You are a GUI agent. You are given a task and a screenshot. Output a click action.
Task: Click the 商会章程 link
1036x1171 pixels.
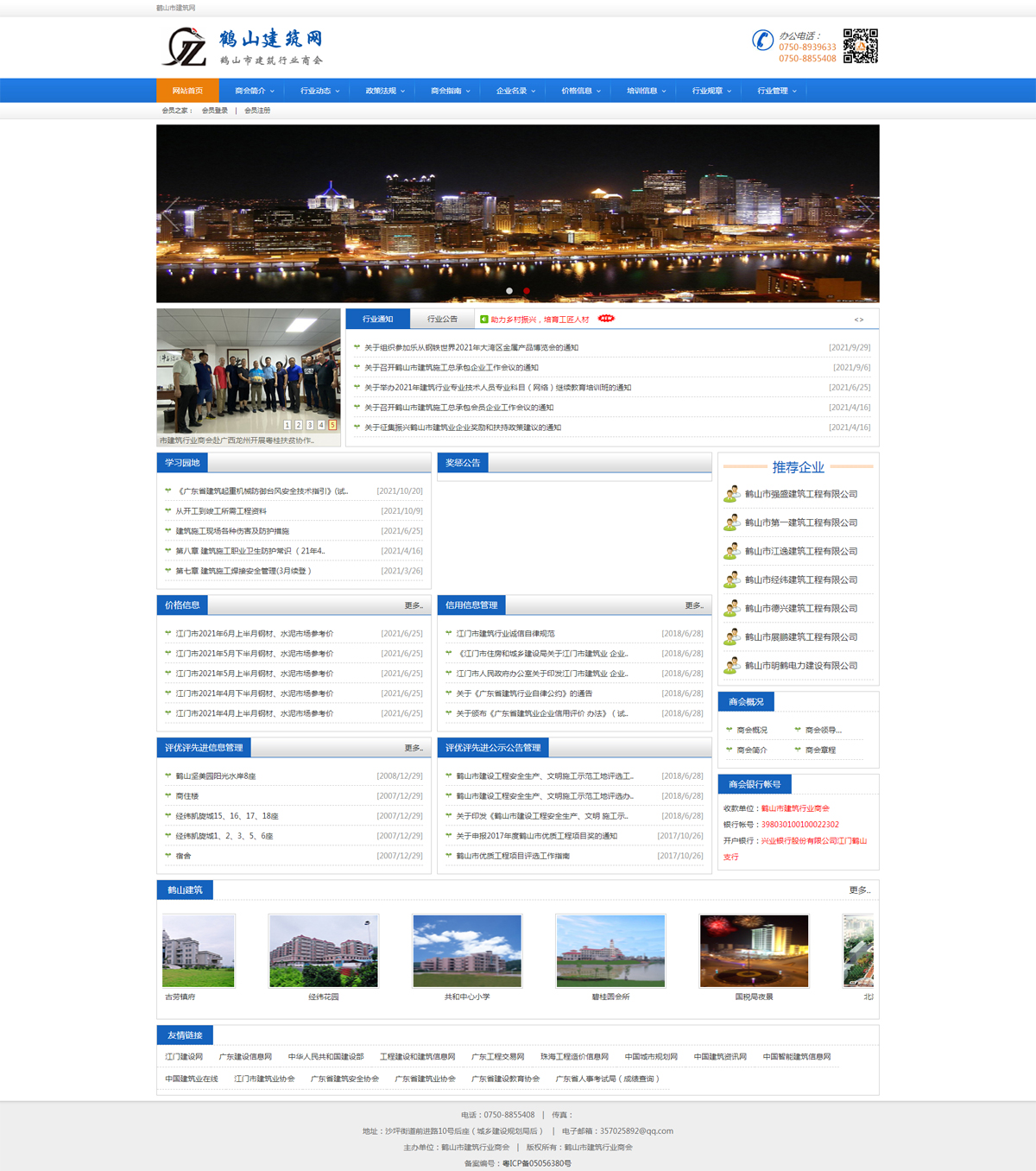point(820,750)
